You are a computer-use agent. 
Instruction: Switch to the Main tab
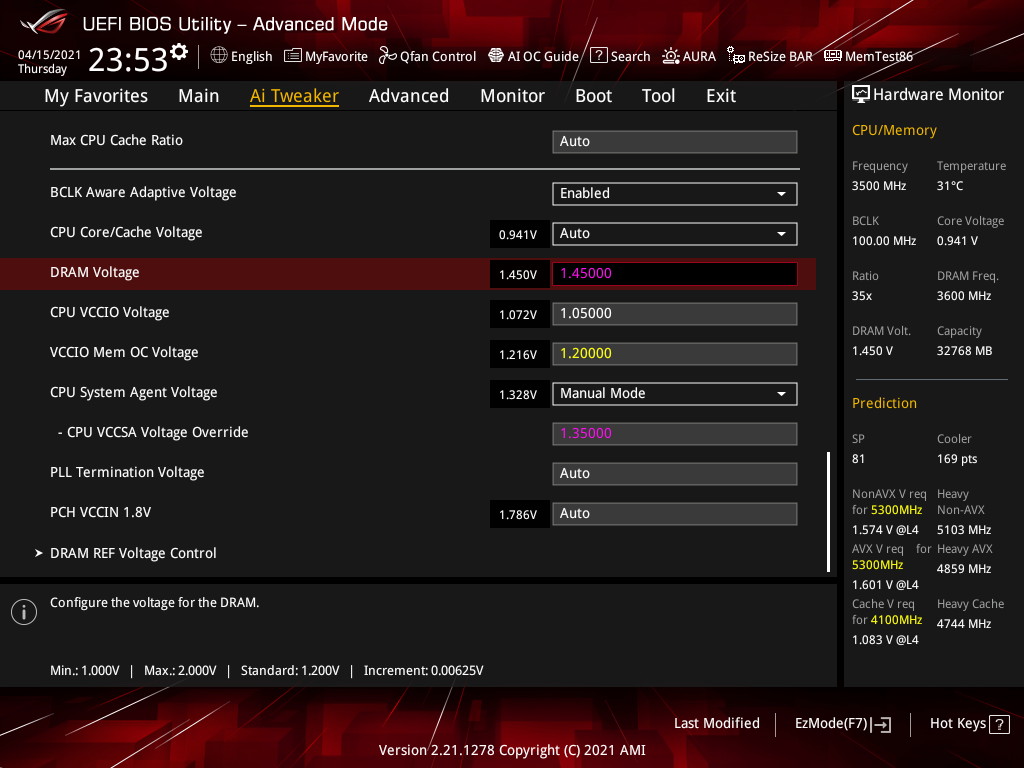pyautogui.click(x=199, y=96)
